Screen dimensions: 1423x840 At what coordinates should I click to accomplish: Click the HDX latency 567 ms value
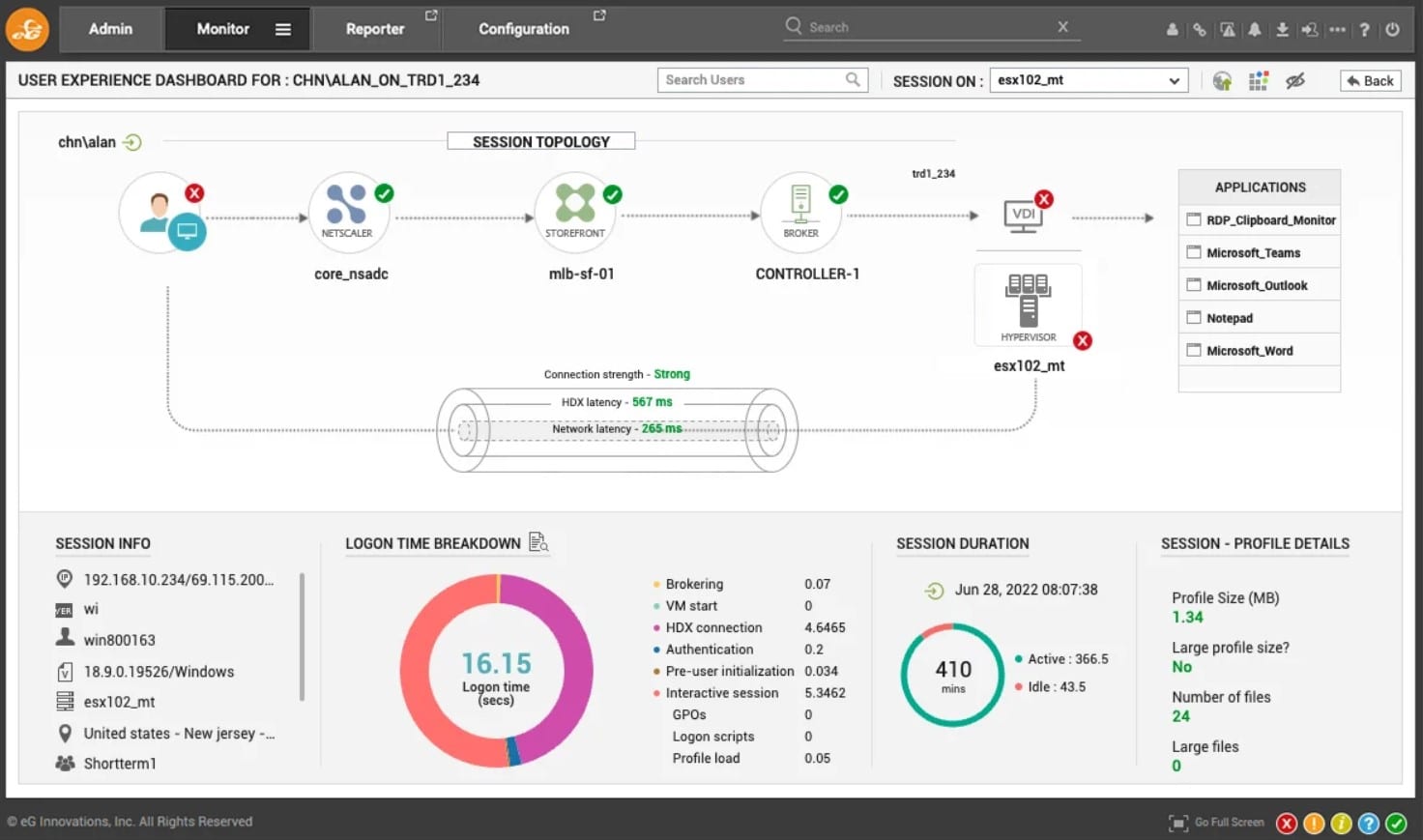pyautogui.click(x=652, y=402)
